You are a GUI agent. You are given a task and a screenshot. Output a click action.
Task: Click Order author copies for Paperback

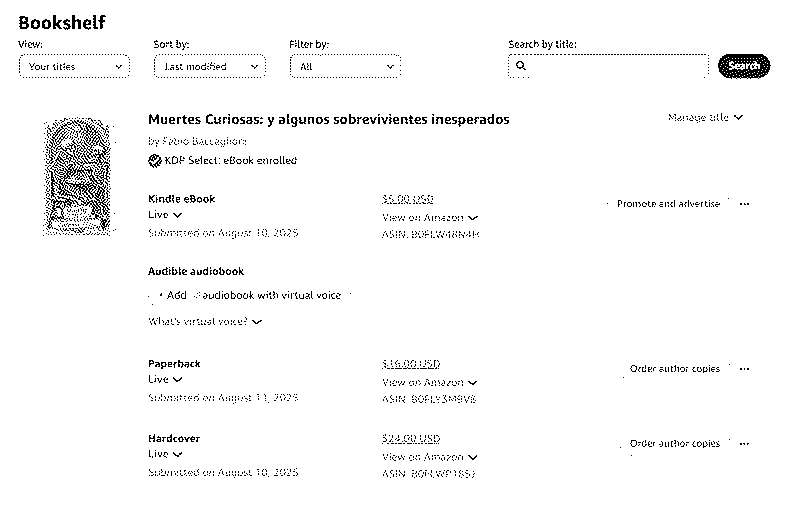point(674,369)
